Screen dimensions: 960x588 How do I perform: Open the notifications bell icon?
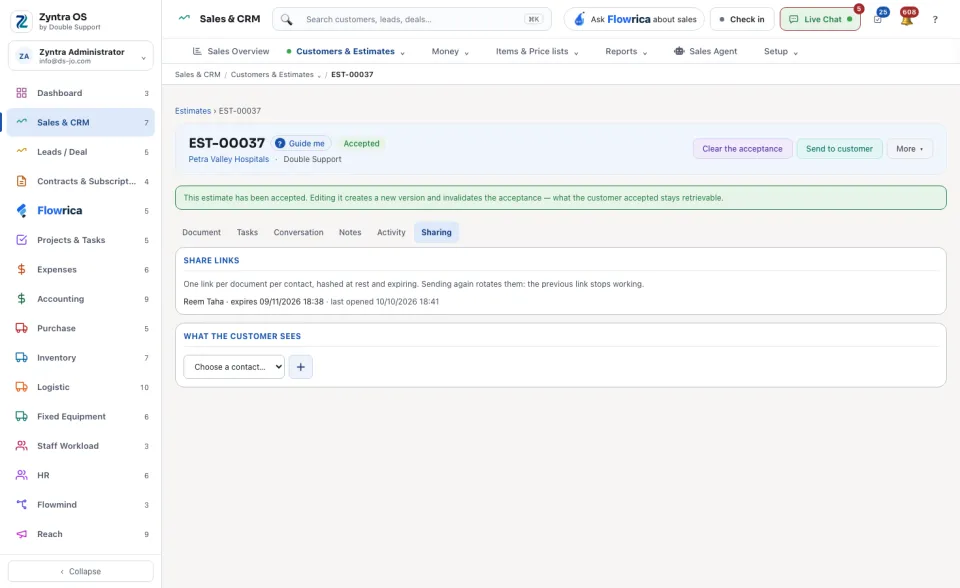coord(907,20)
